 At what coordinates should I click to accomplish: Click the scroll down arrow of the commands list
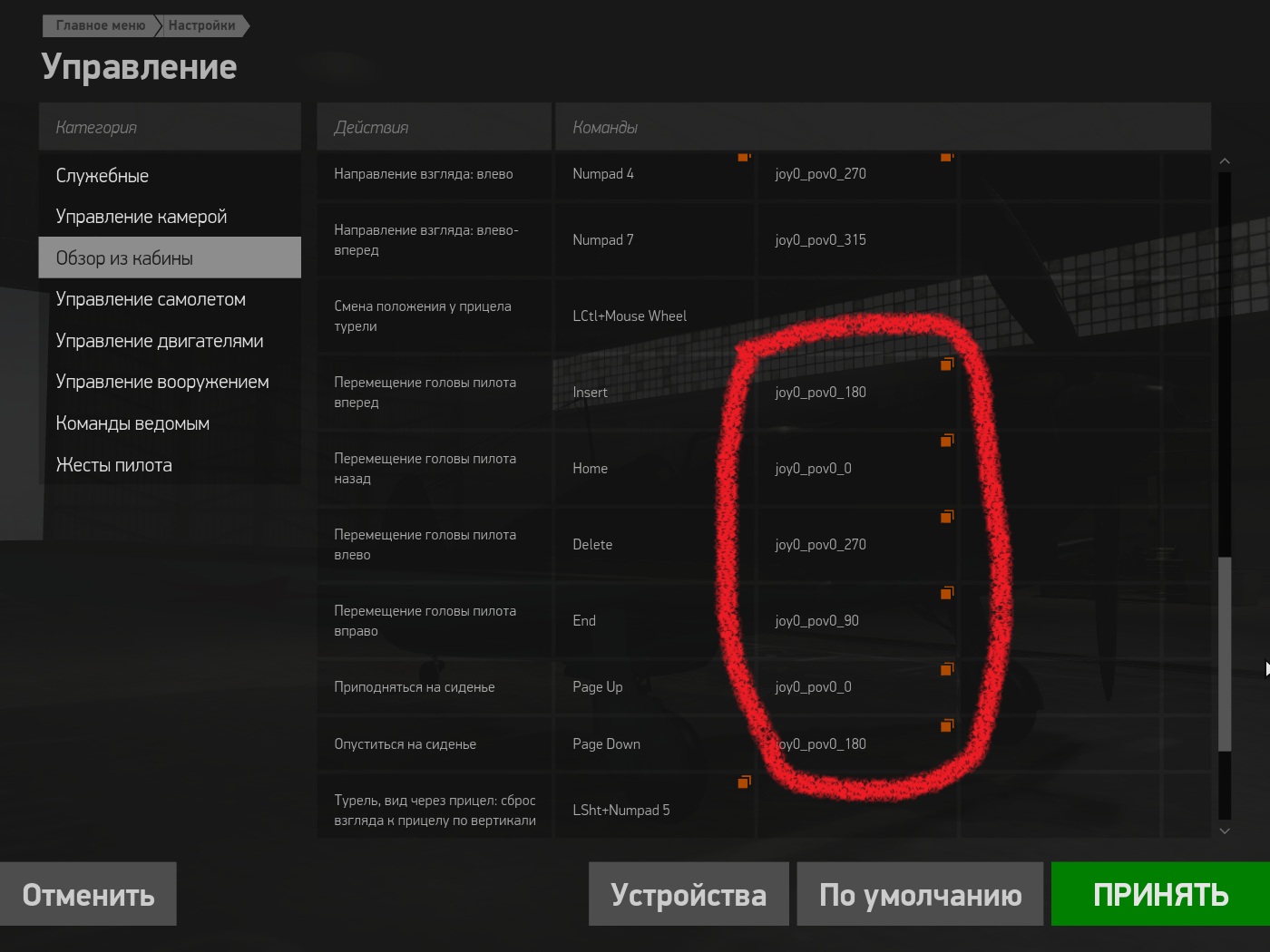tap(1225, 831)
